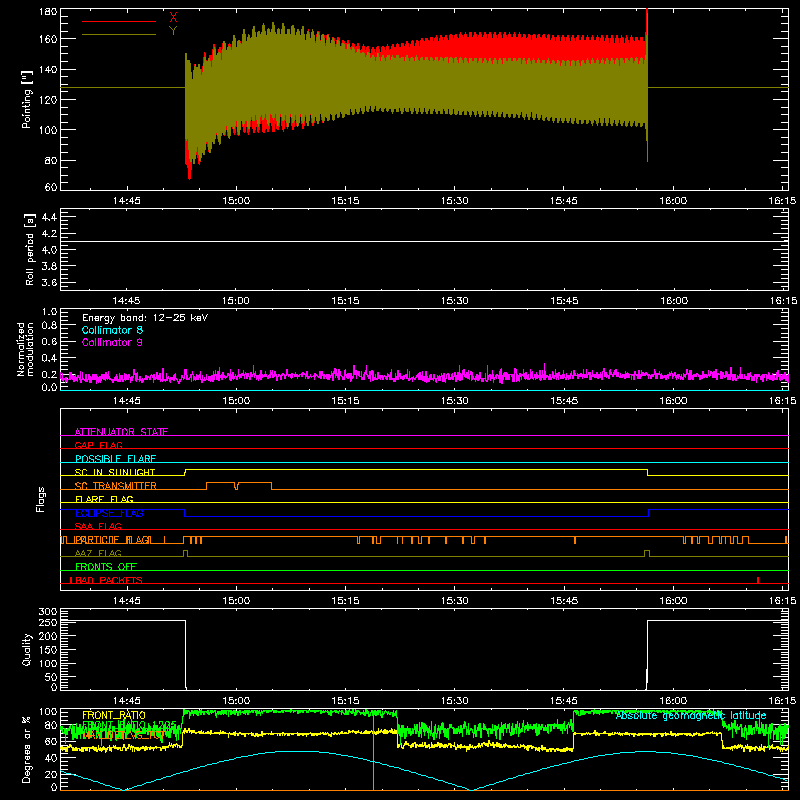Click the red X legend line

point(119,21)
